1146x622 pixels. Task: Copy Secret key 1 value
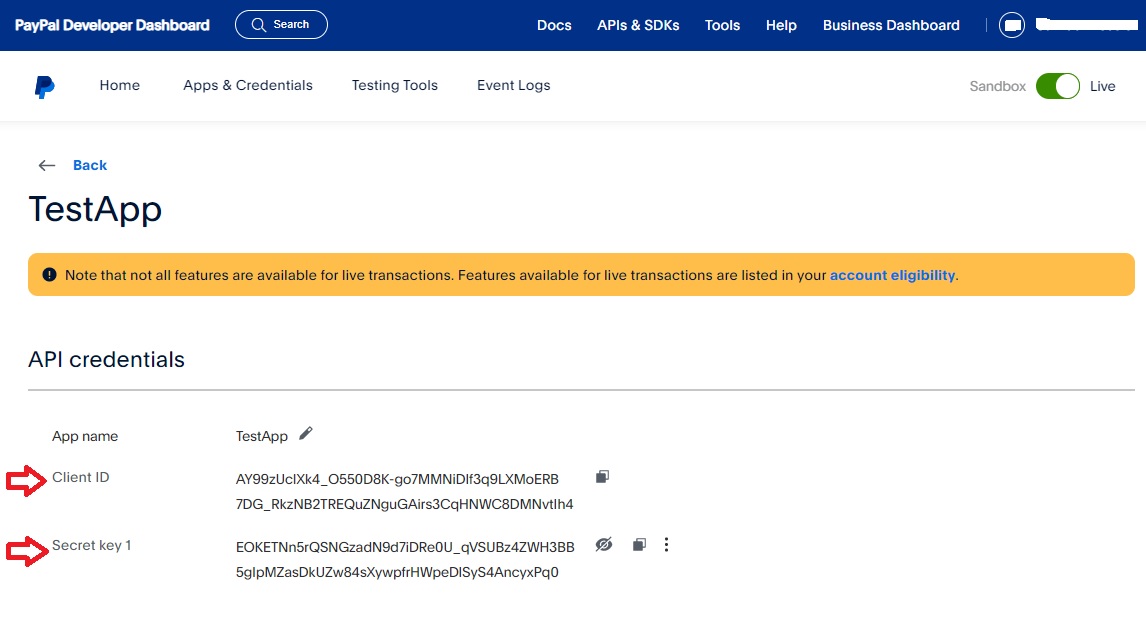pyautogui.click(x=639, y=545)
